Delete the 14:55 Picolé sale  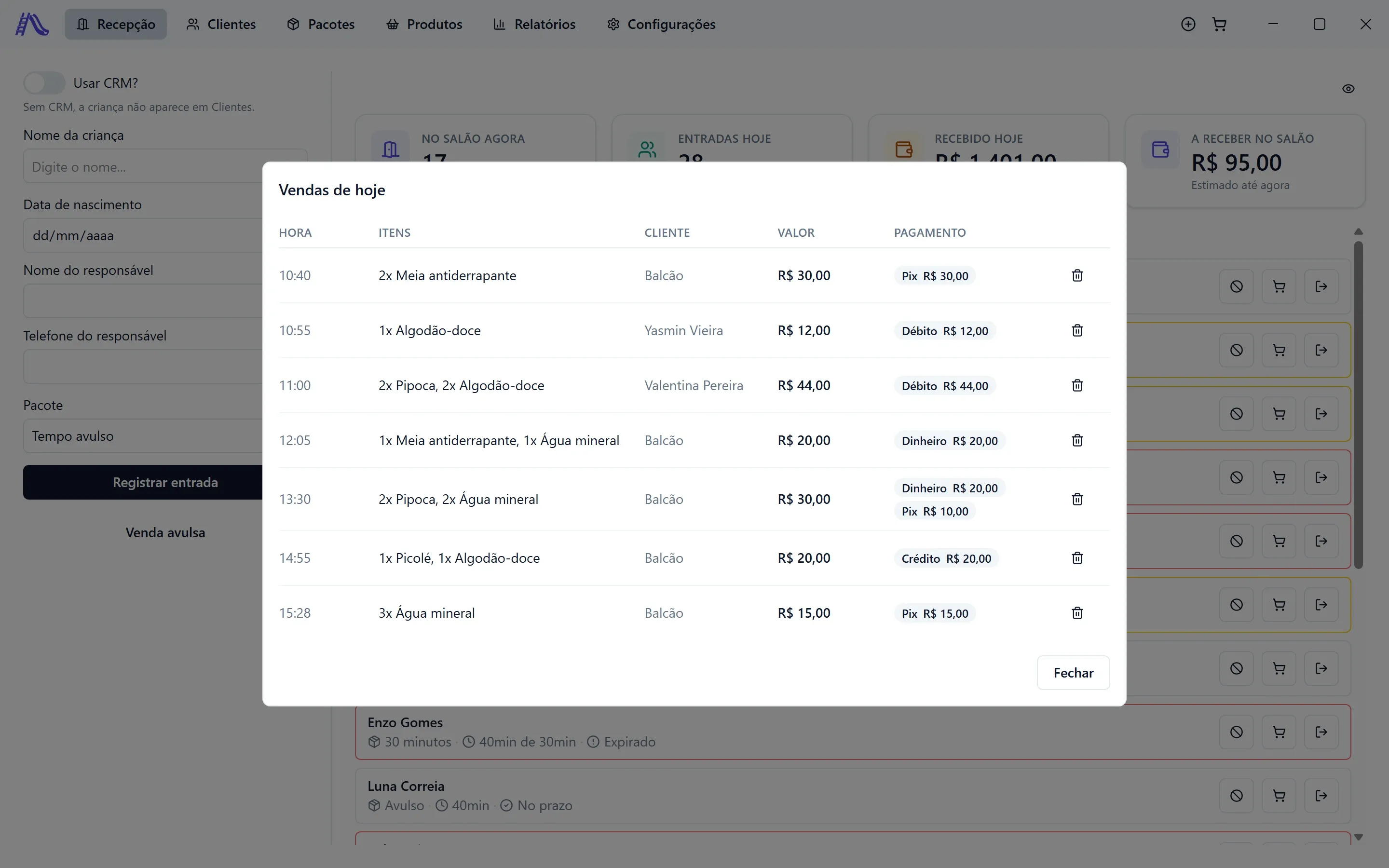(x=1077, y=558)
